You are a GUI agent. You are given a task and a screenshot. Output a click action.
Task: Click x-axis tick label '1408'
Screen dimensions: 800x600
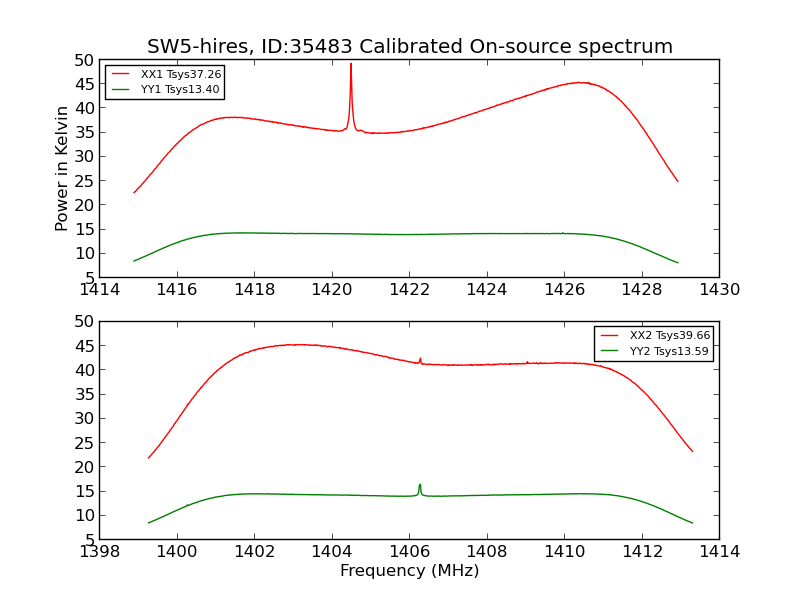[x=487, y=552]
